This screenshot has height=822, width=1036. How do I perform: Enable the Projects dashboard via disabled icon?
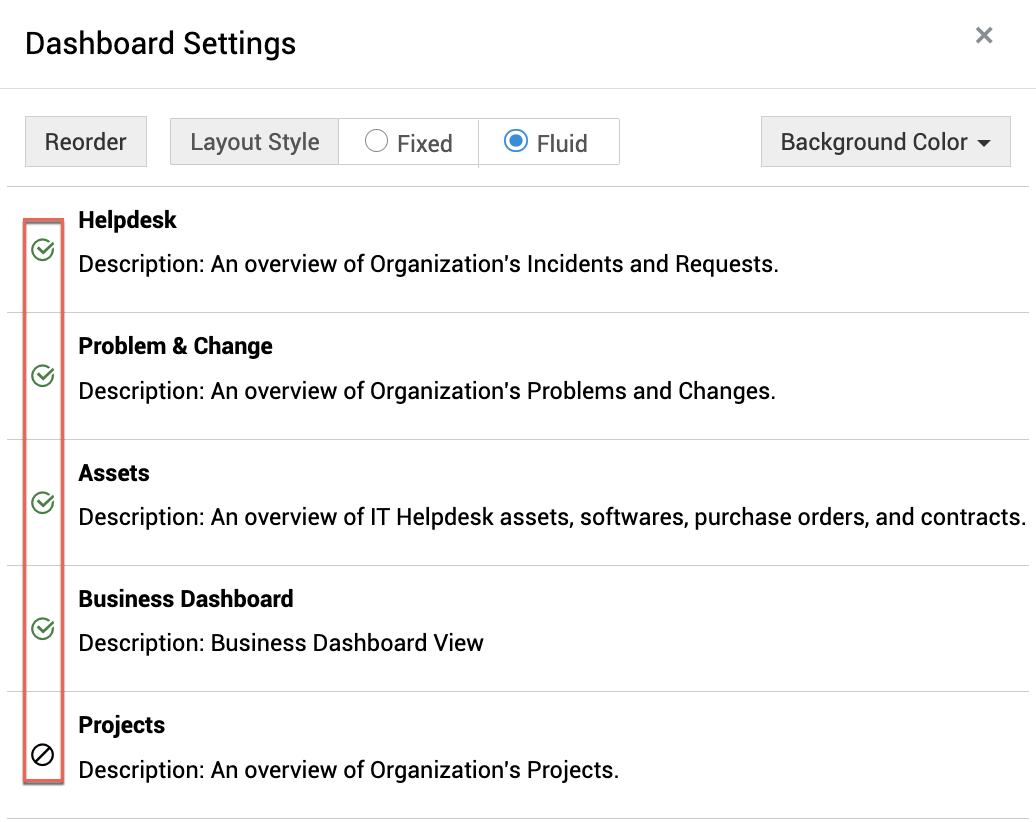(42, 755)
